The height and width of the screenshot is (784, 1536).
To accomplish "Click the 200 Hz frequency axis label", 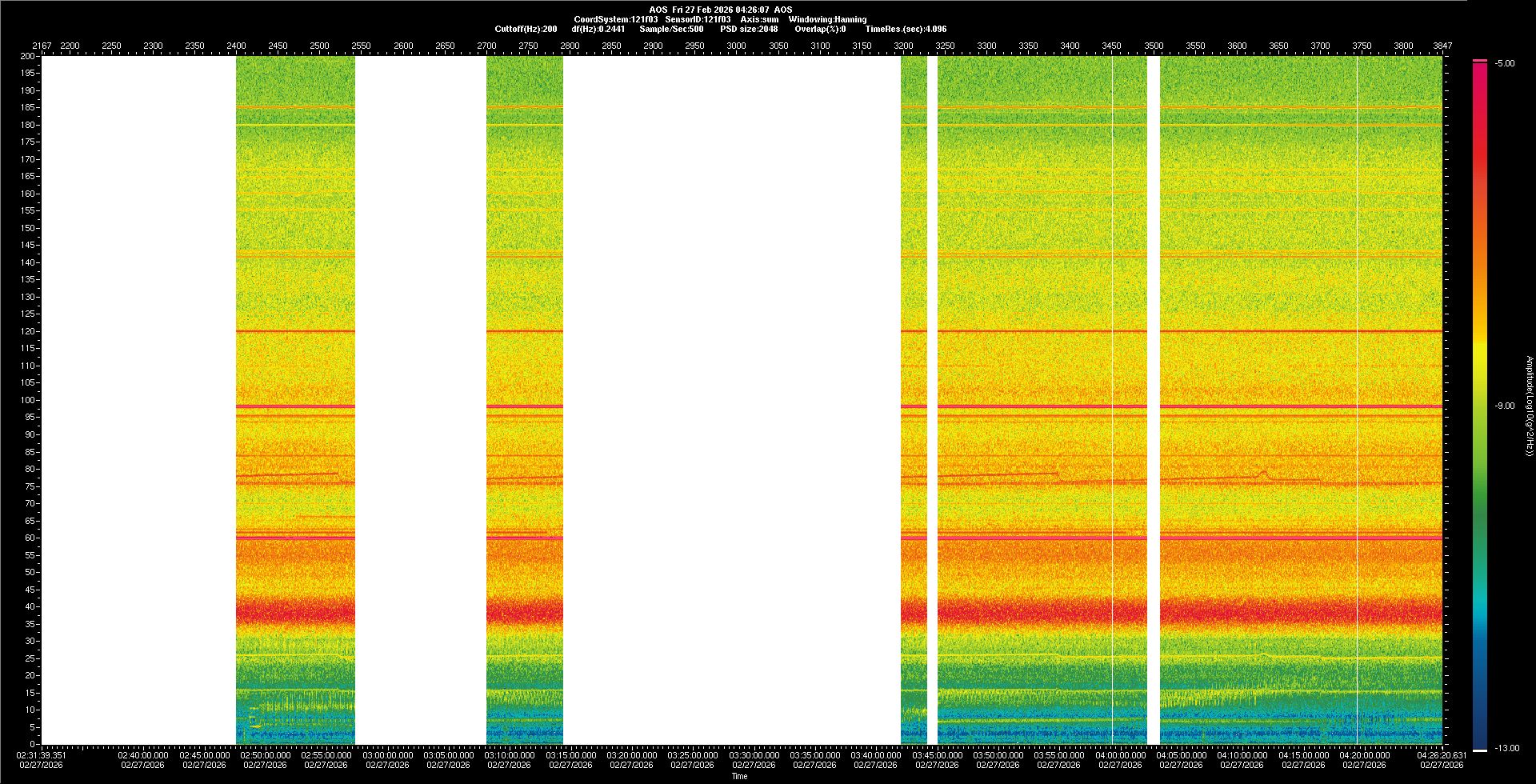I will pos(28,56).
